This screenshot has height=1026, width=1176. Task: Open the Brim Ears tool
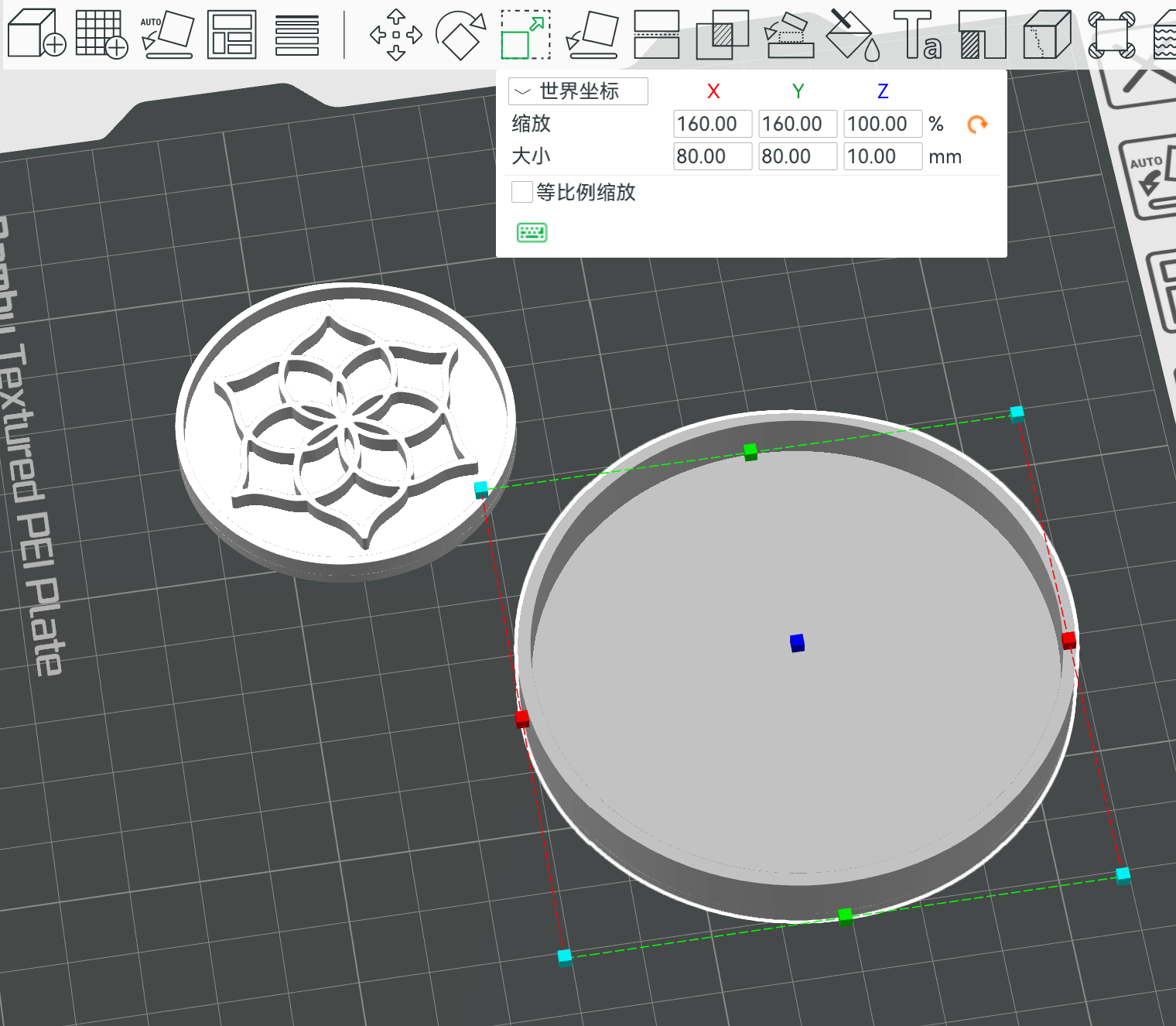coord(1112,34)
